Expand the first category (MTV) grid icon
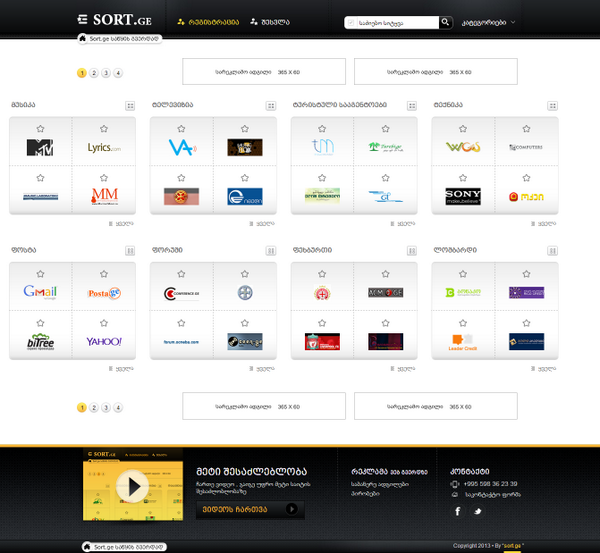 pyautogui.click(x=130, y=106)
